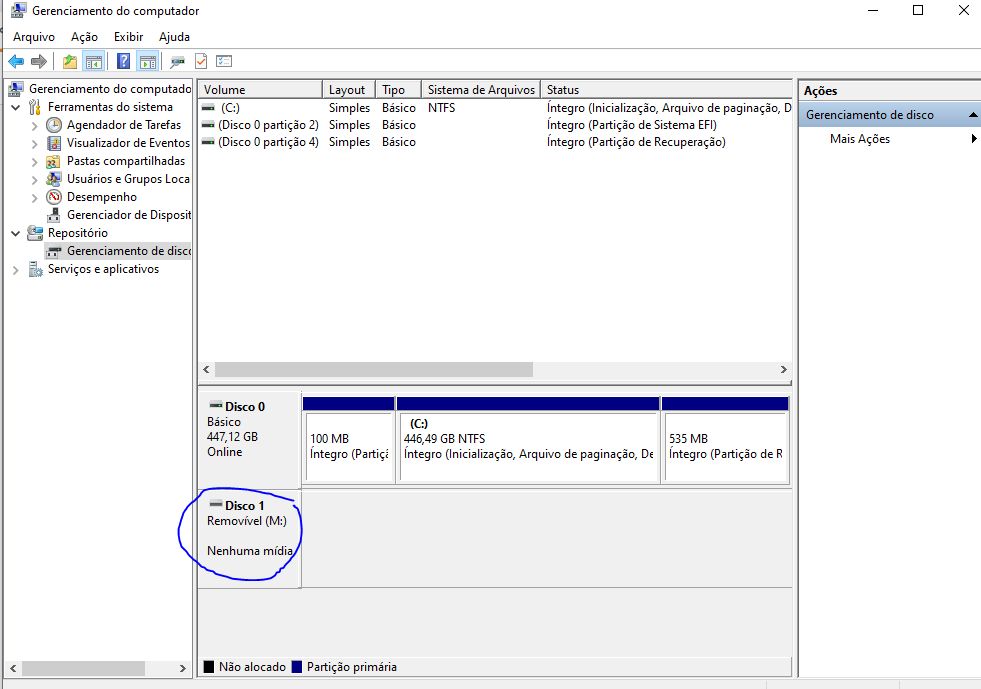This screenshot has width=981, height=689.
Task: Collapse the Repositório node
Action: pos(16,233)
